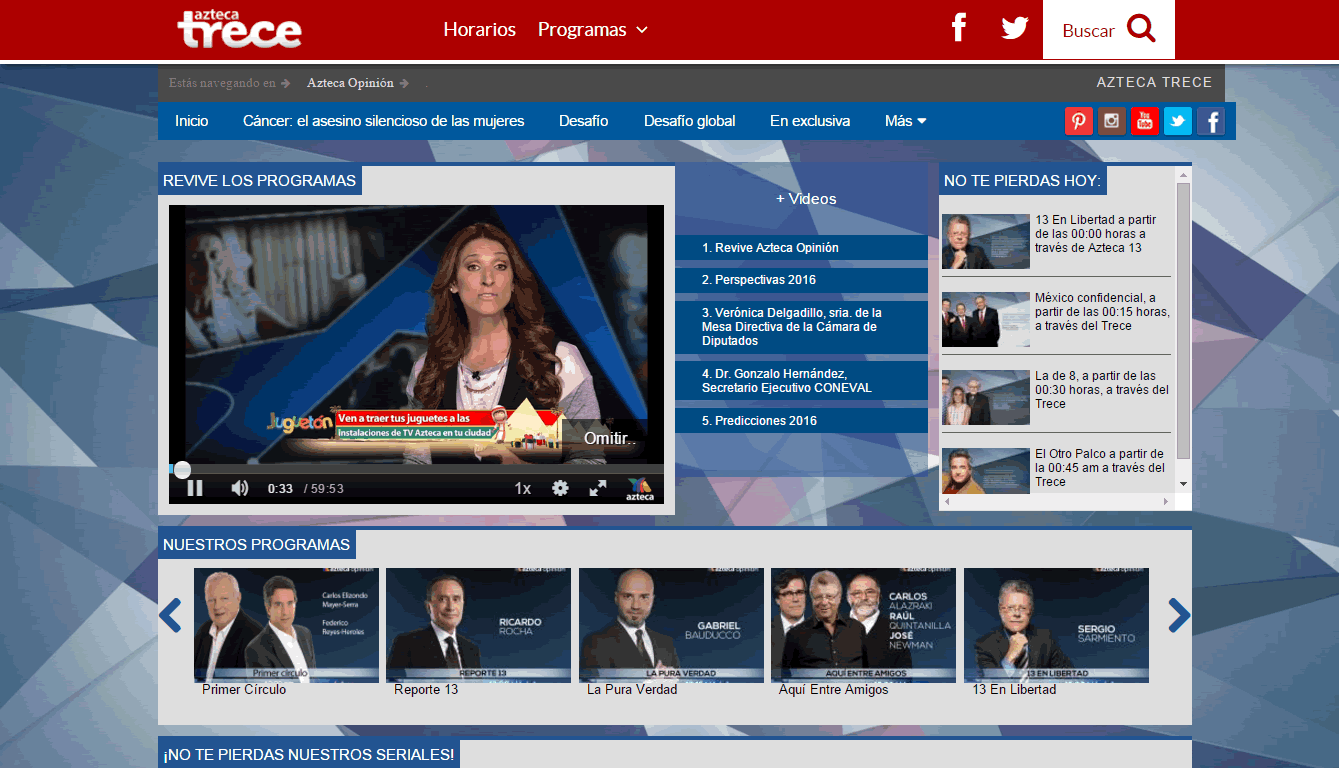
Task: Pause the video playback
Action: tap(195, 488)
